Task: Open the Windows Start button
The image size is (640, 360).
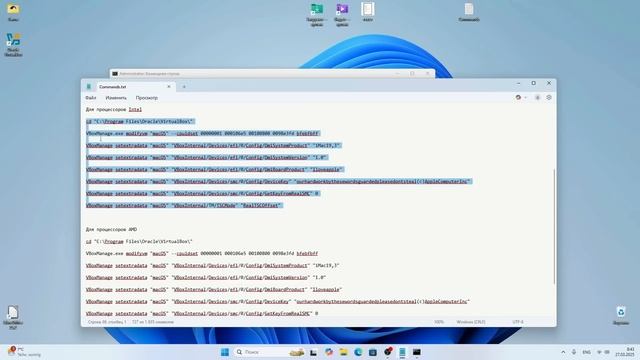Action: (224, 352)
